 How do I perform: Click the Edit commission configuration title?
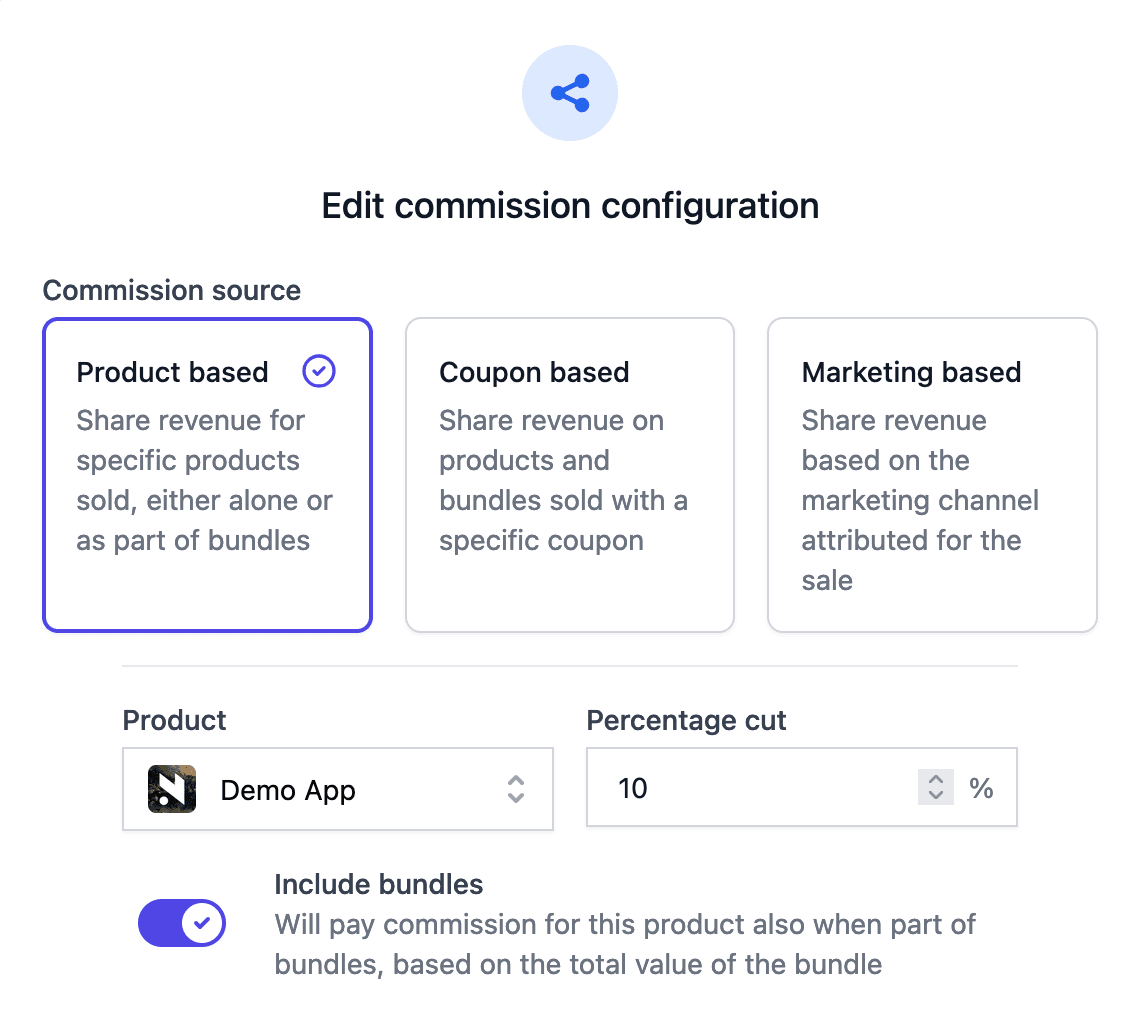(570, 205)
